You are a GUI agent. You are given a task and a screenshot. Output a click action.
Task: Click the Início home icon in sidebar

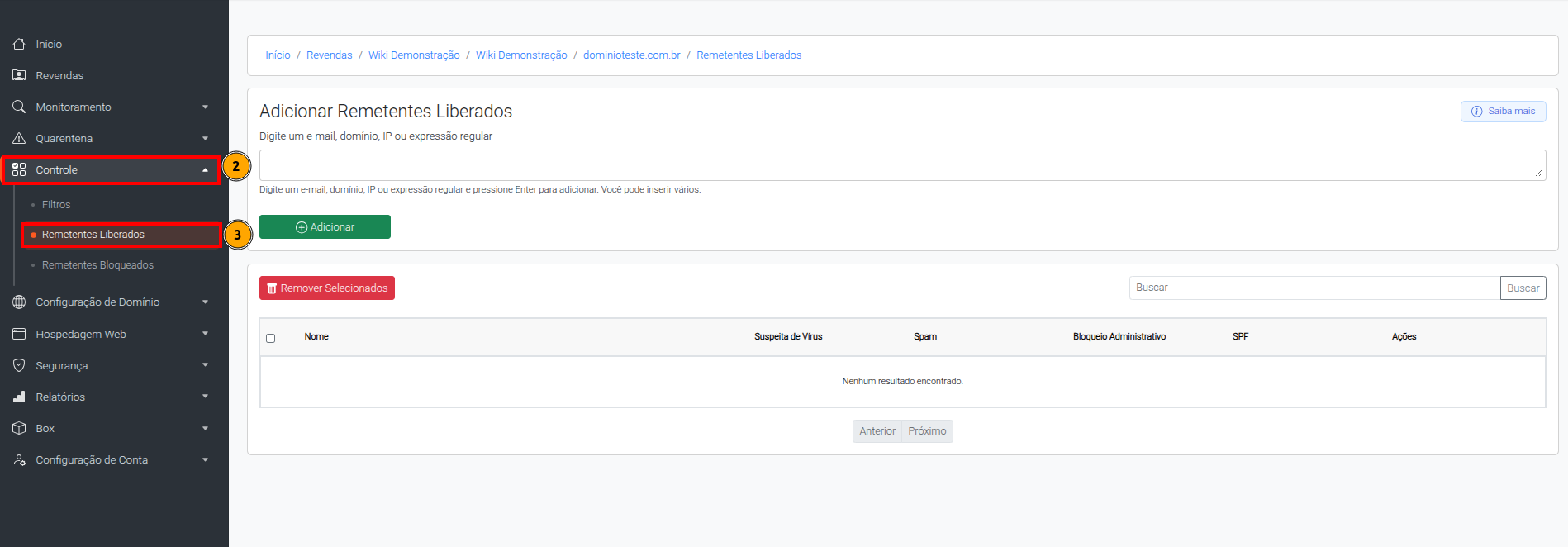(x=19, y=44)
